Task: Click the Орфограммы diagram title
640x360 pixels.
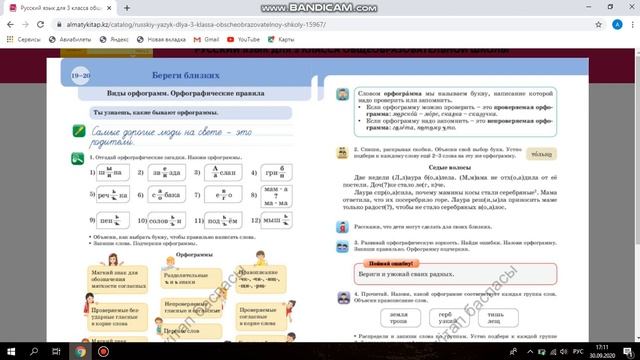Action: 194,254
